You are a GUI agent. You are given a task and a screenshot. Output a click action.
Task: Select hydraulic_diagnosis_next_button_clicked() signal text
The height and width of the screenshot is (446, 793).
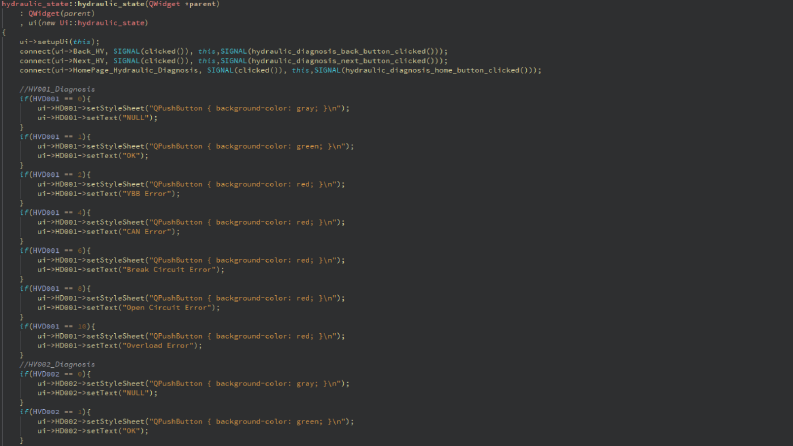coord(345,61)
